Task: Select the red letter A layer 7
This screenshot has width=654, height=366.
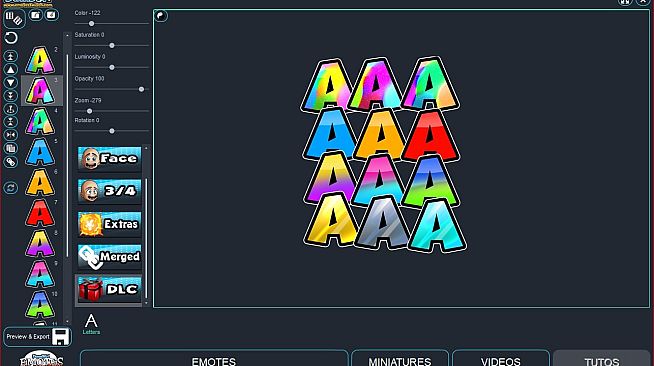Action: 40,213
